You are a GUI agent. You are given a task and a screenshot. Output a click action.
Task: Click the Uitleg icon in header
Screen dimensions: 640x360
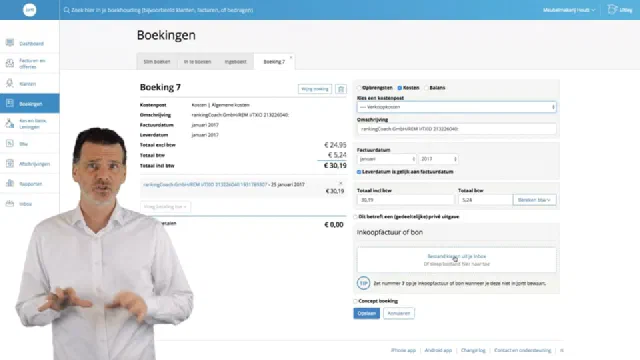point(612,10)
